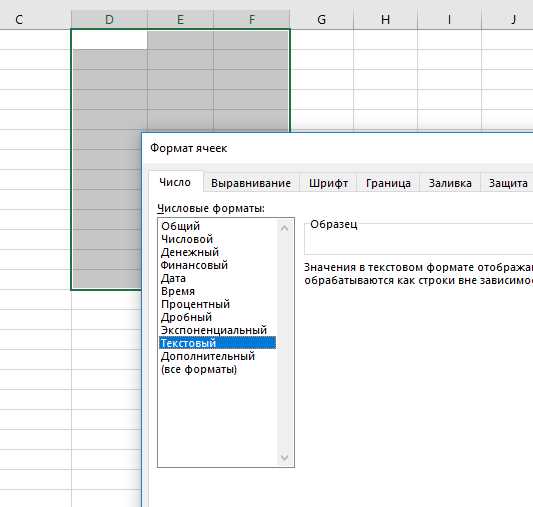Open the Граница tab

(x=388, y=183)
